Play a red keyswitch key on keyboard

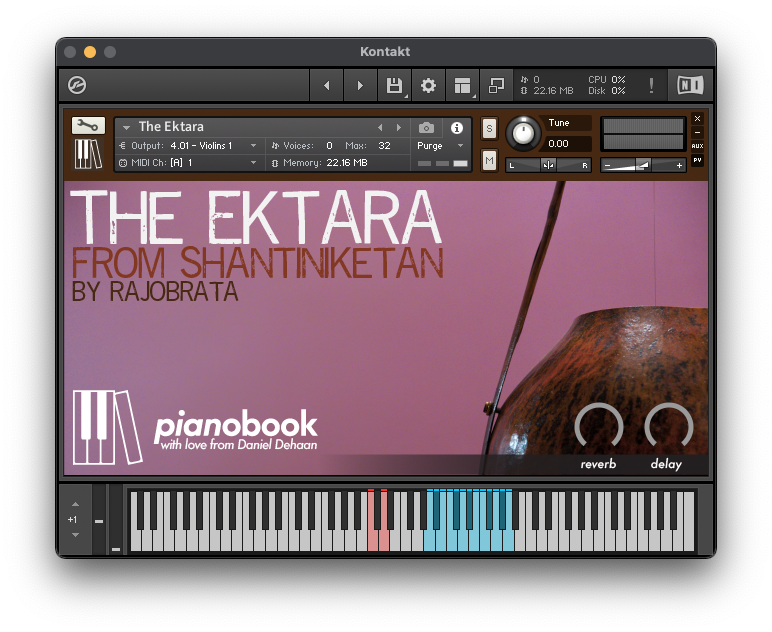click(x=373, y=541)
